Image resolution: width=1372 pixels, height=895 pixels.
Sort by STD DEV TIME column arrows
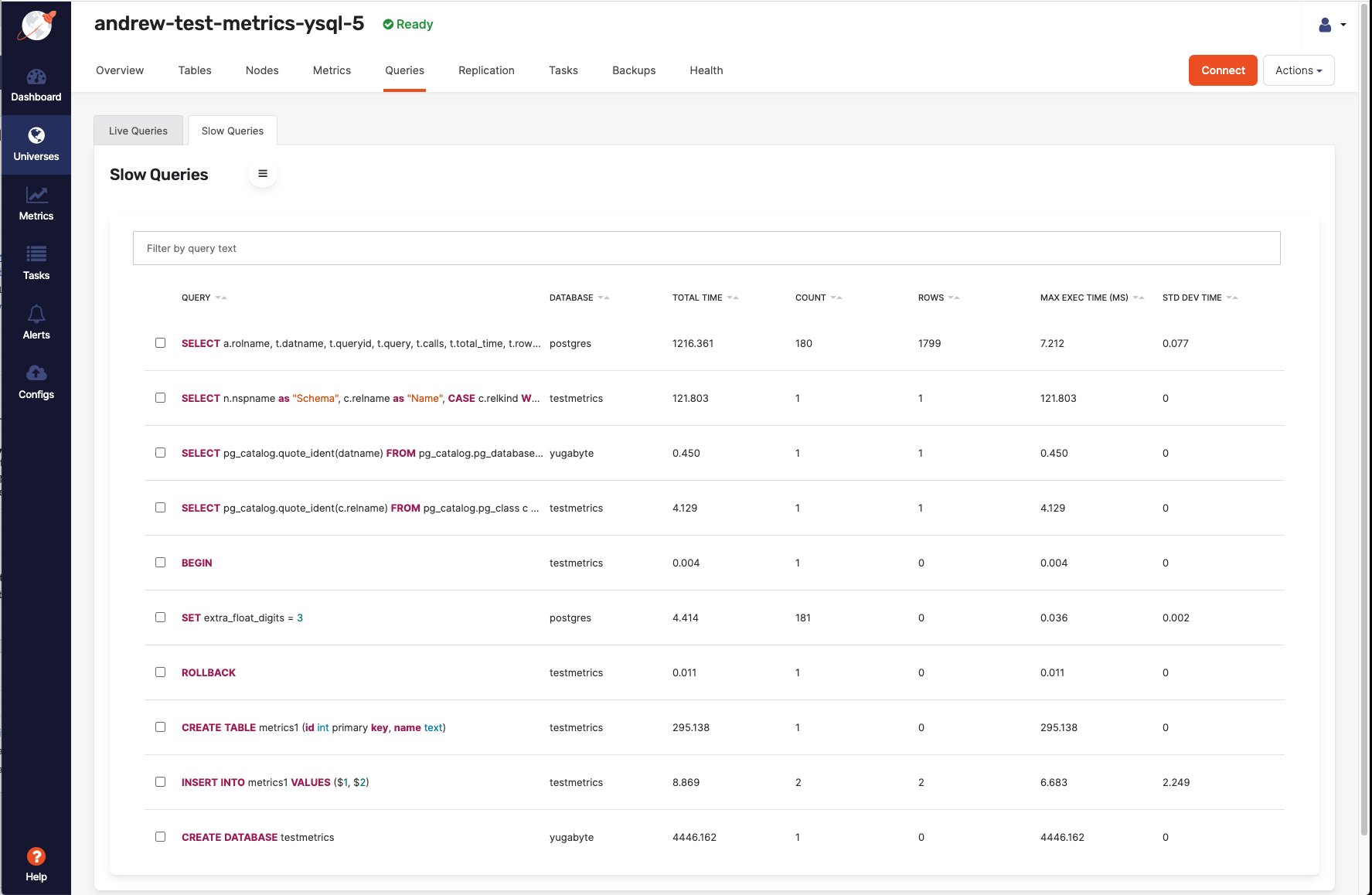point(1232,298)
